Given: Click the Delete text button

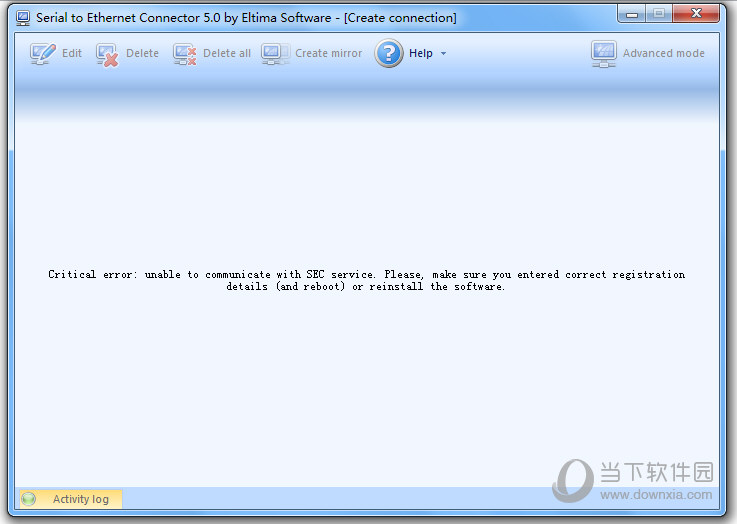Looking at the screenshot, I should coord(142,54).
